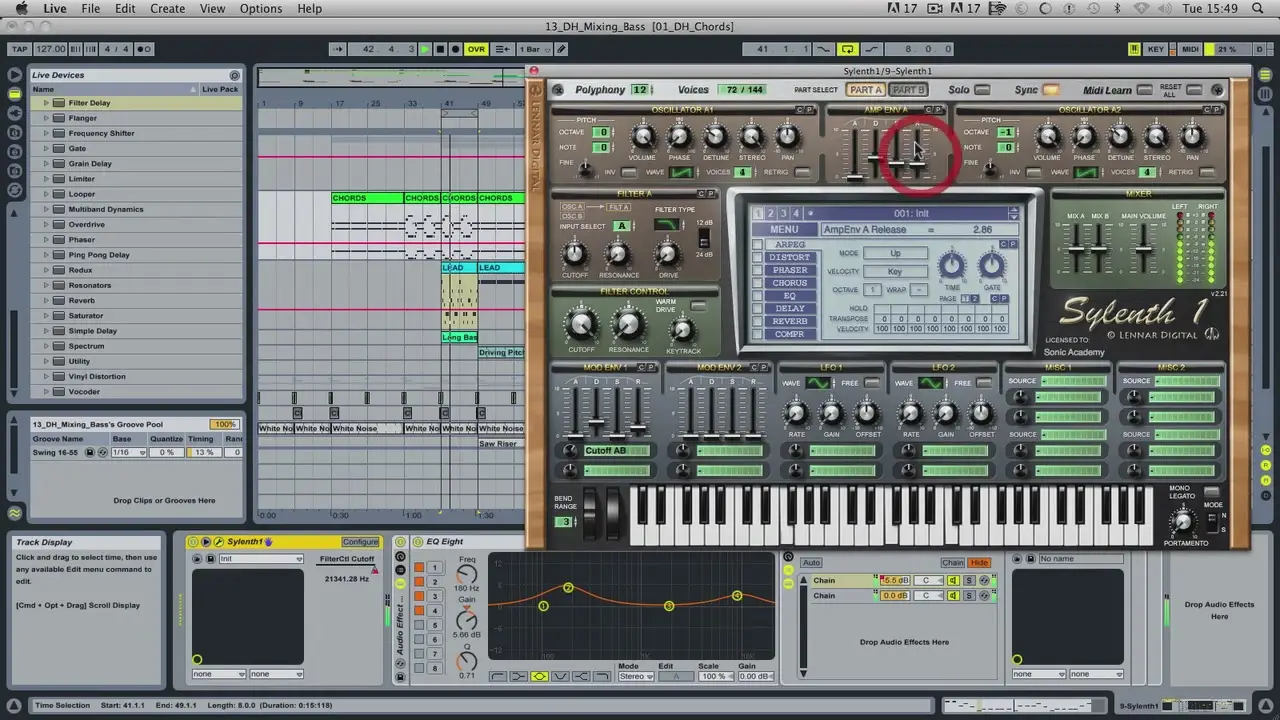Click the Groove Pool 100% global amount
The image size is (1280, 720).
pos(224,424)
